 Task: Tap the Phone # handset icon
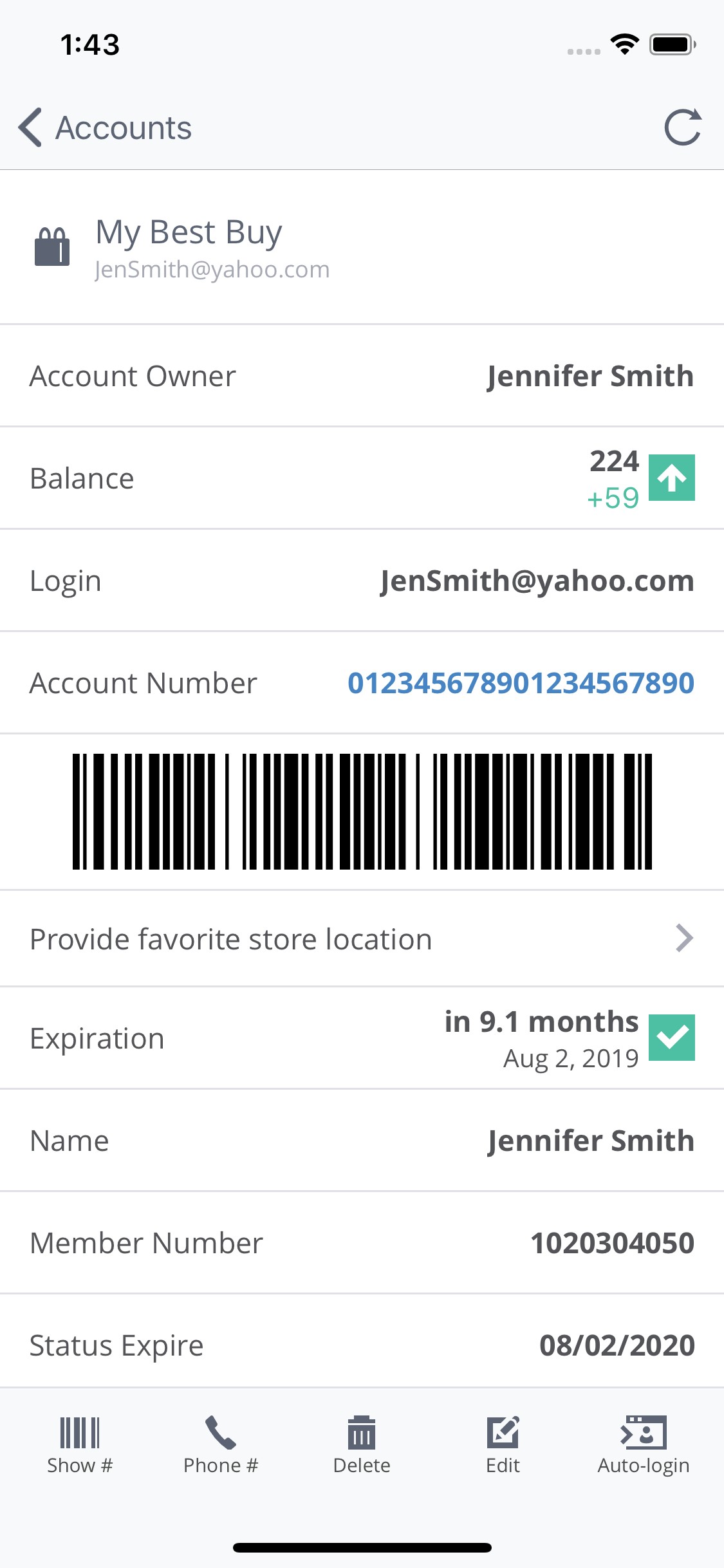[x=221, y=1433]
